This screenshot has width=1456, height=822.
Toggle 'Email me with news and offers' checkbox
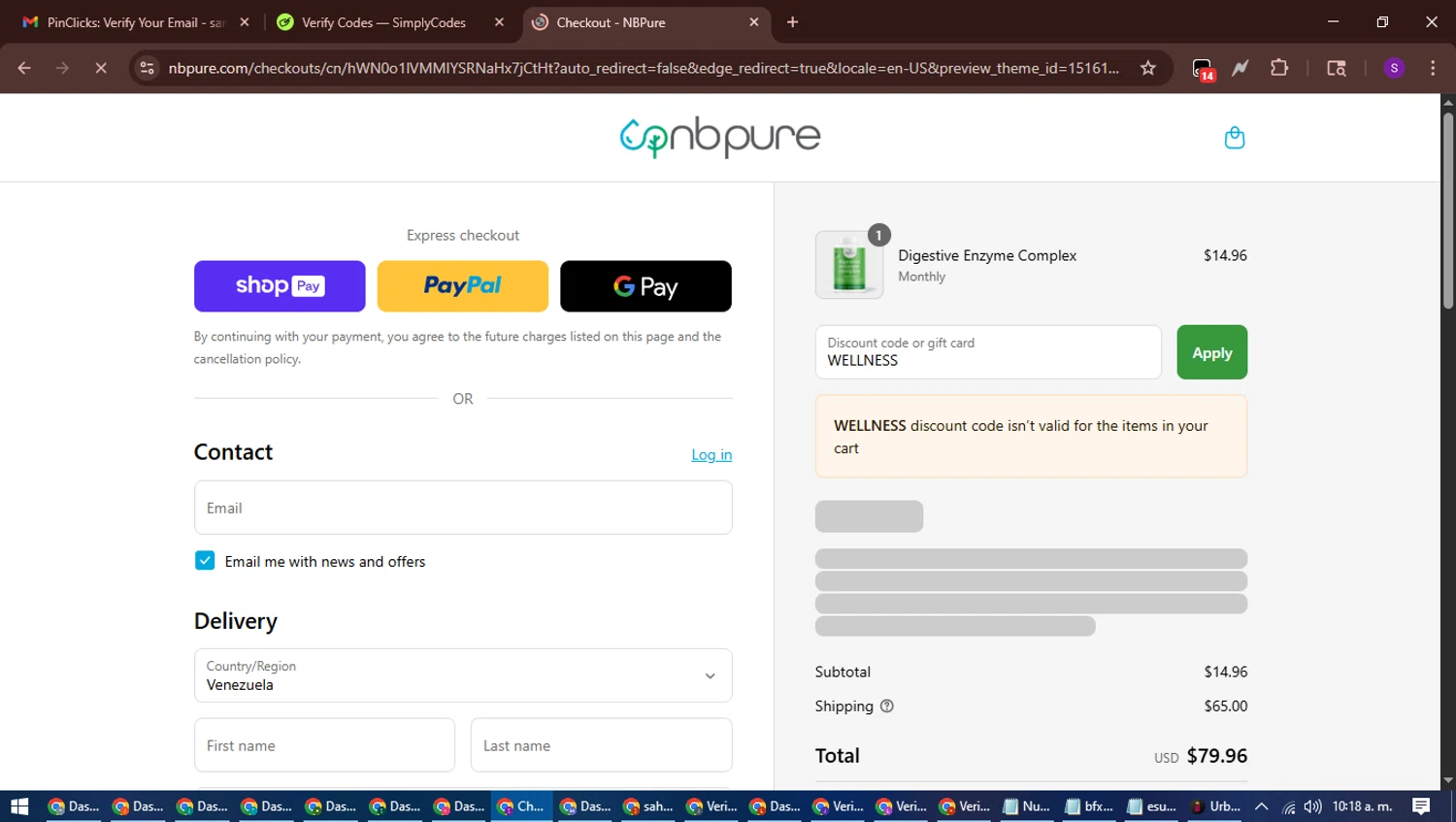(x=205, y=561)
